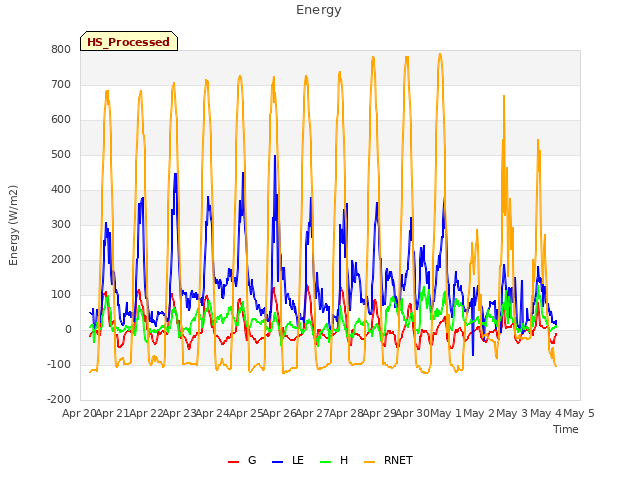Click the orange RNET legend color marker
This screenshot has height=480, width=640.
(x=369, y=462)
